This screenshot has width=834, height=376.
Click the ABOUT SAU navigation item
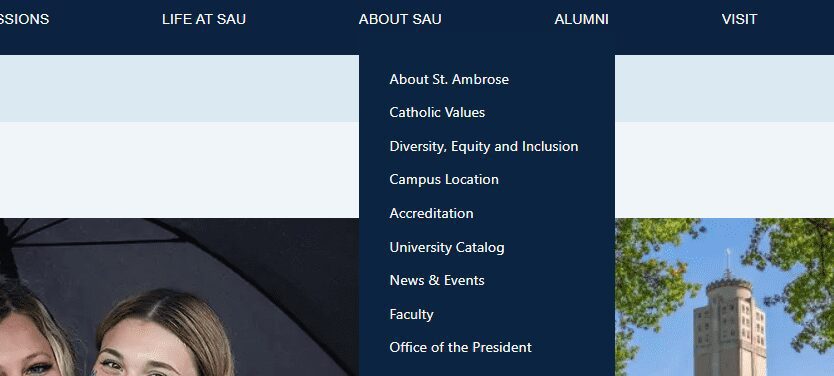tap(400, 19)
